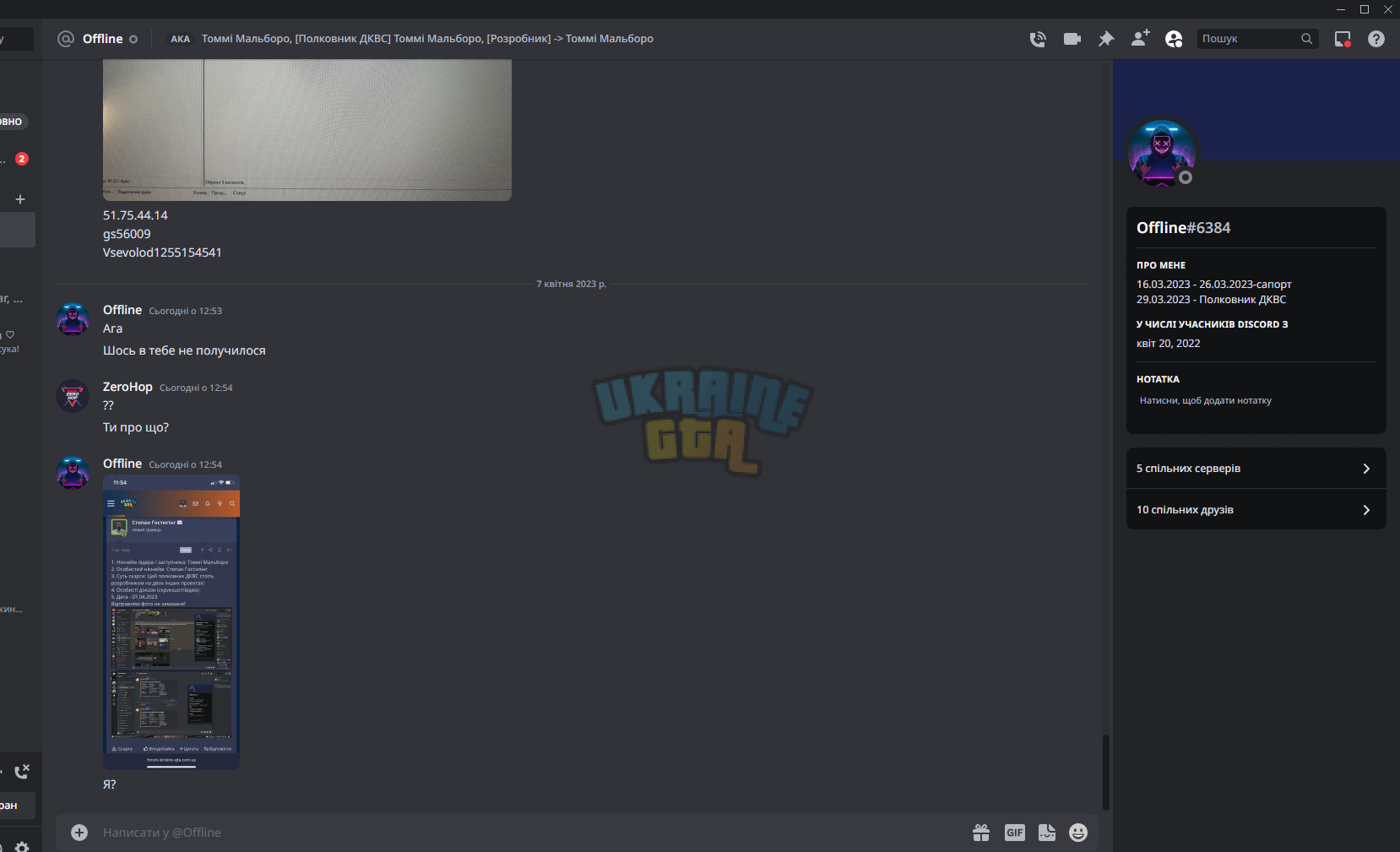1400x852 pixels.
Task: Click the 'квіт 20, 2022' join date
Action: pos(1168,344)
